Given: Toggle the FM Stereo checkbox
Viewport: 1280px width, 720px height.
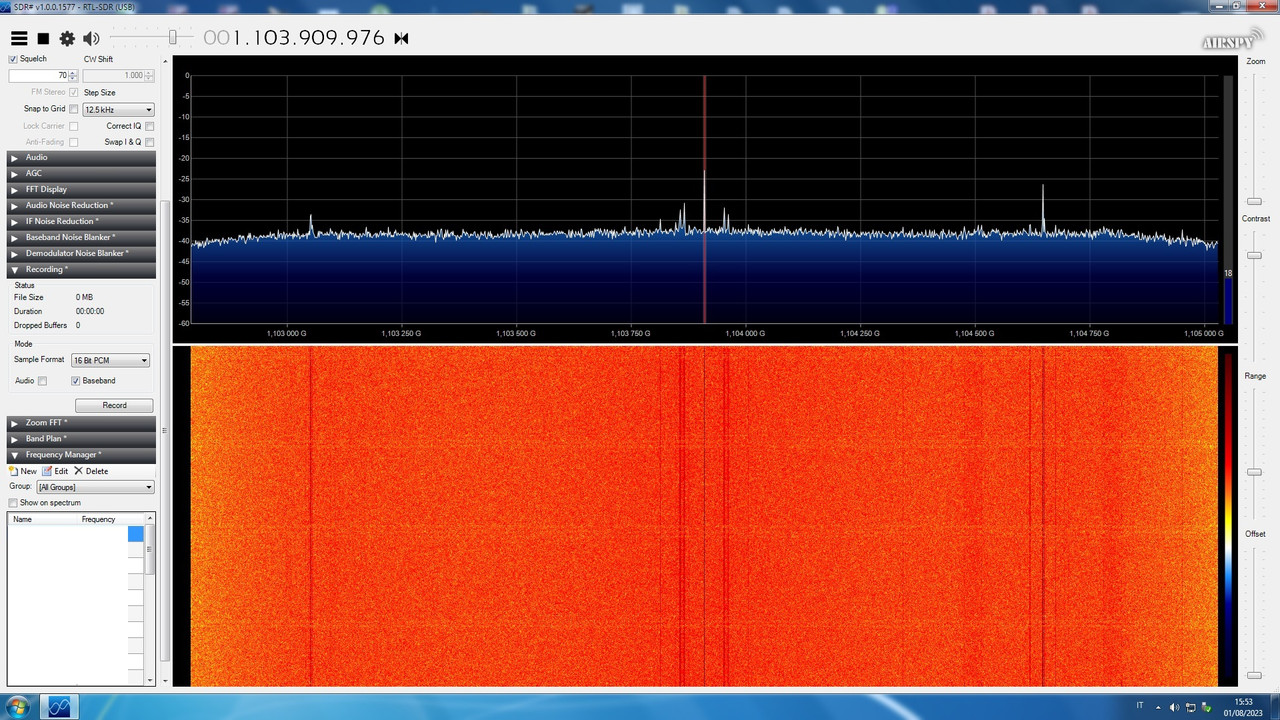Looking at the screenshot, I should tap(73, 92).
